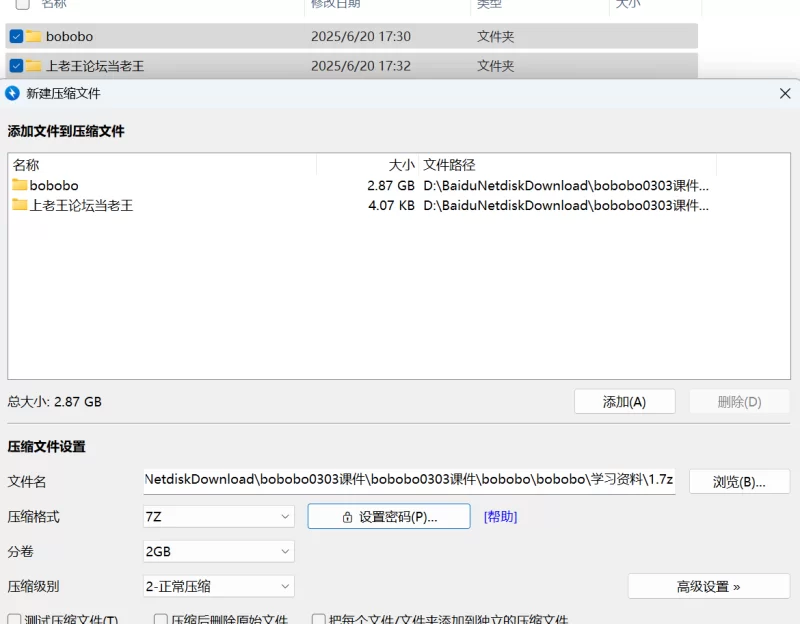Click the bobobo folder icon in archive list
The width and height of the screenshot is (800, 624).
click(19, 185)
